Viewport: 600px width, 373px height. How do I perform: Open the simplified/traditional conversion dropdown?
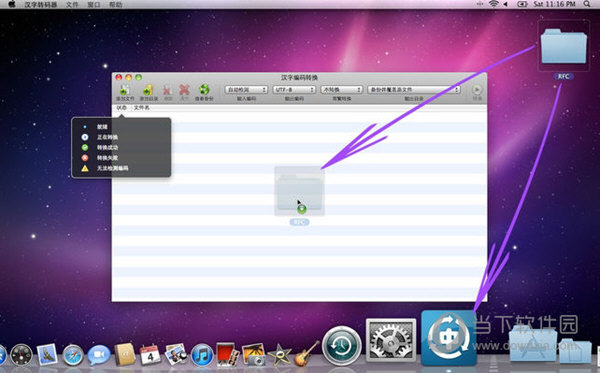[341, 90]
